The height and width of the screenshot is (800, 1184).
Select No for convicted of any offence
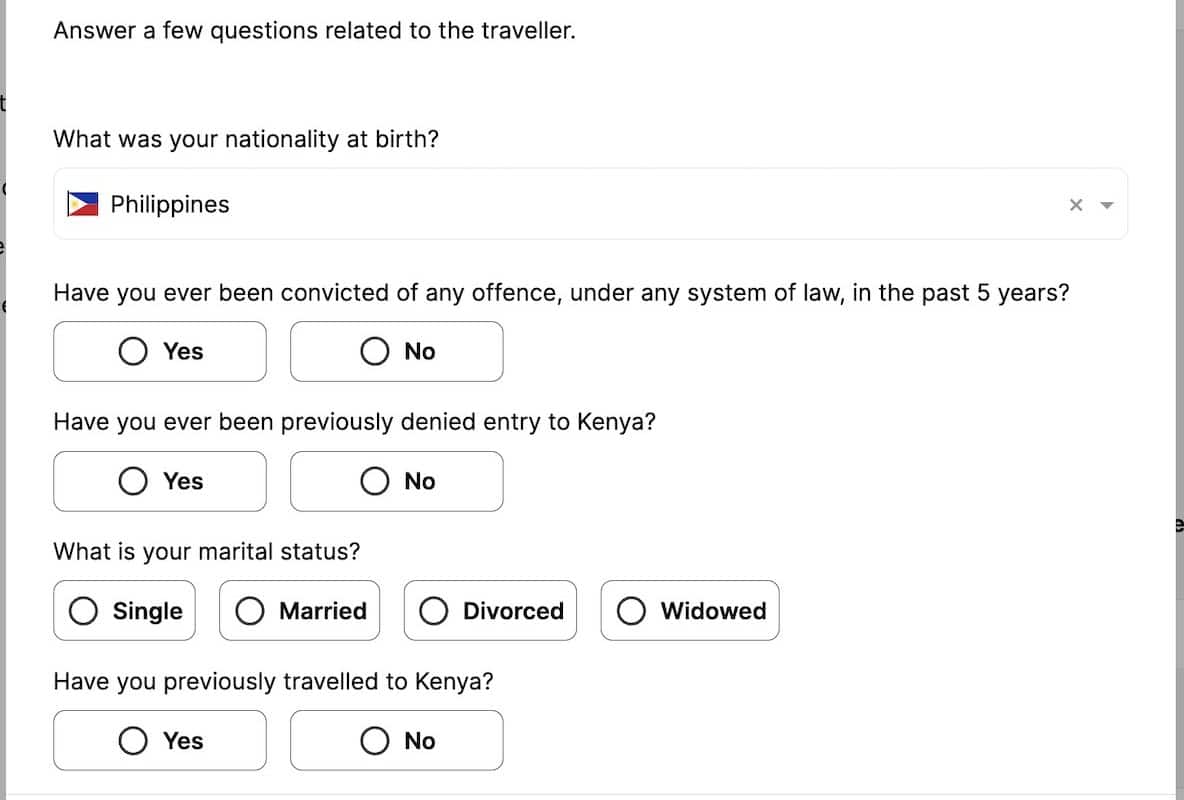pos(397,351)
